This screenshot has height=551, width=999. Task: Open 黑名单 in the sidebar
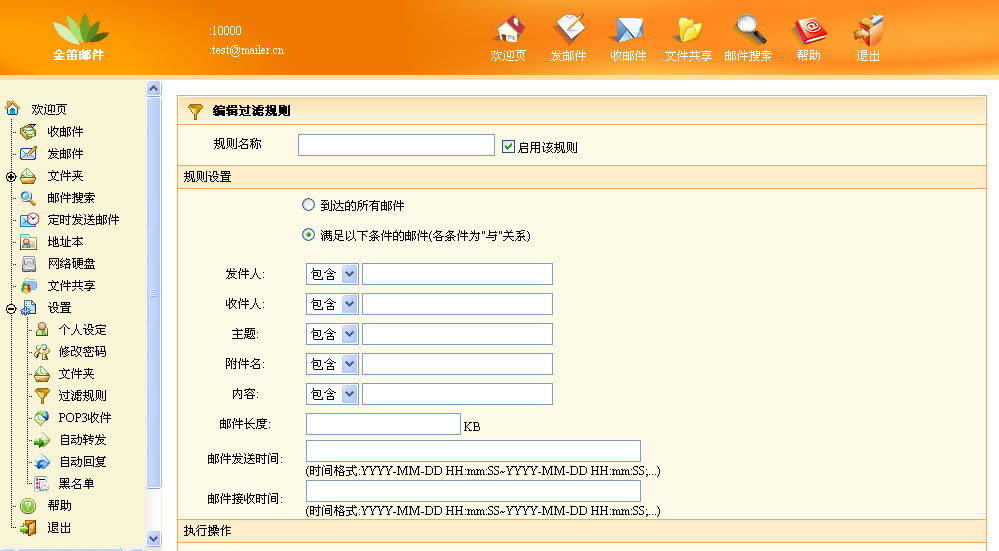(76, 484)
